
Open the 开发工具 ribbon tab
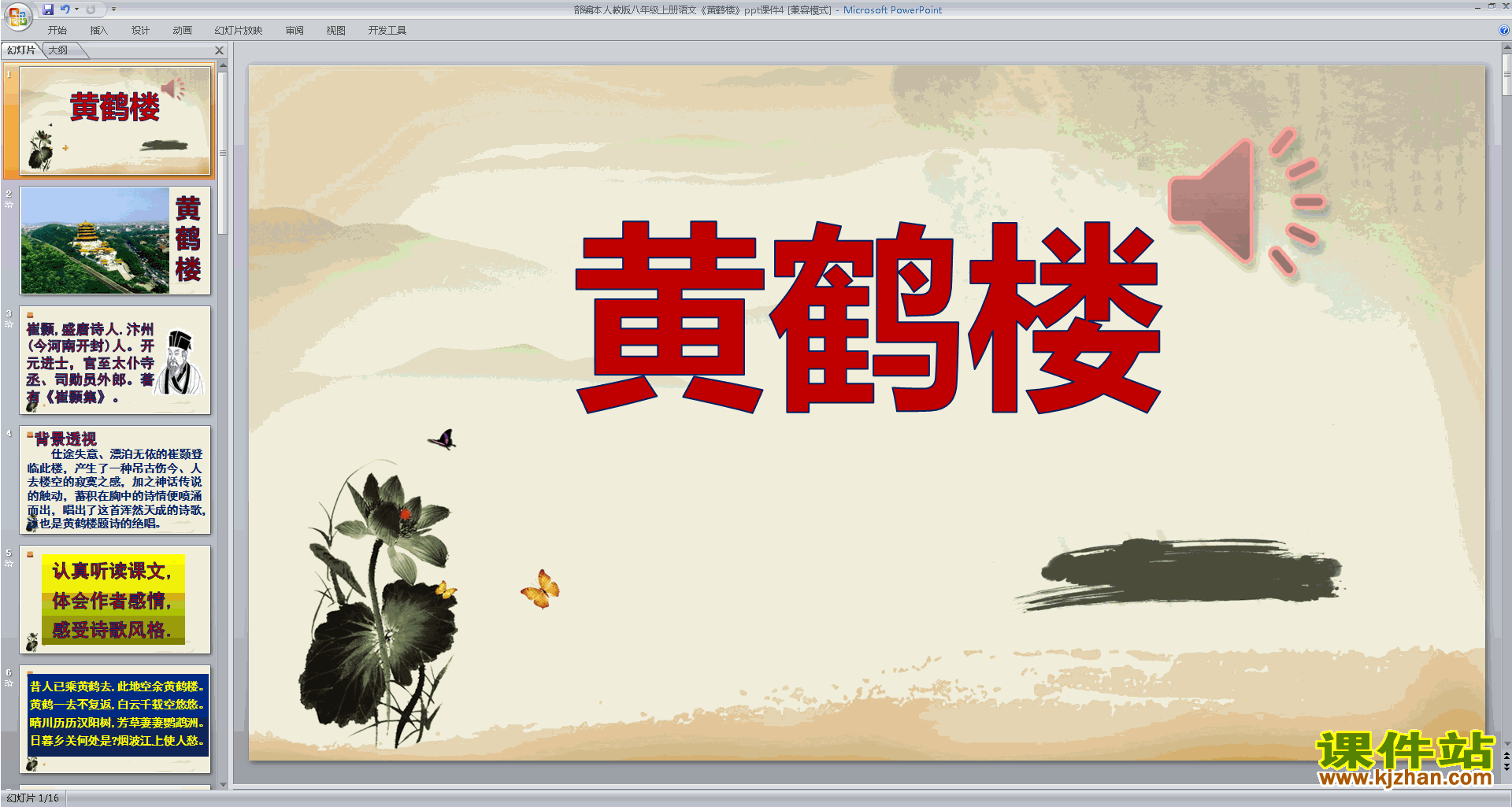point(387,31)
